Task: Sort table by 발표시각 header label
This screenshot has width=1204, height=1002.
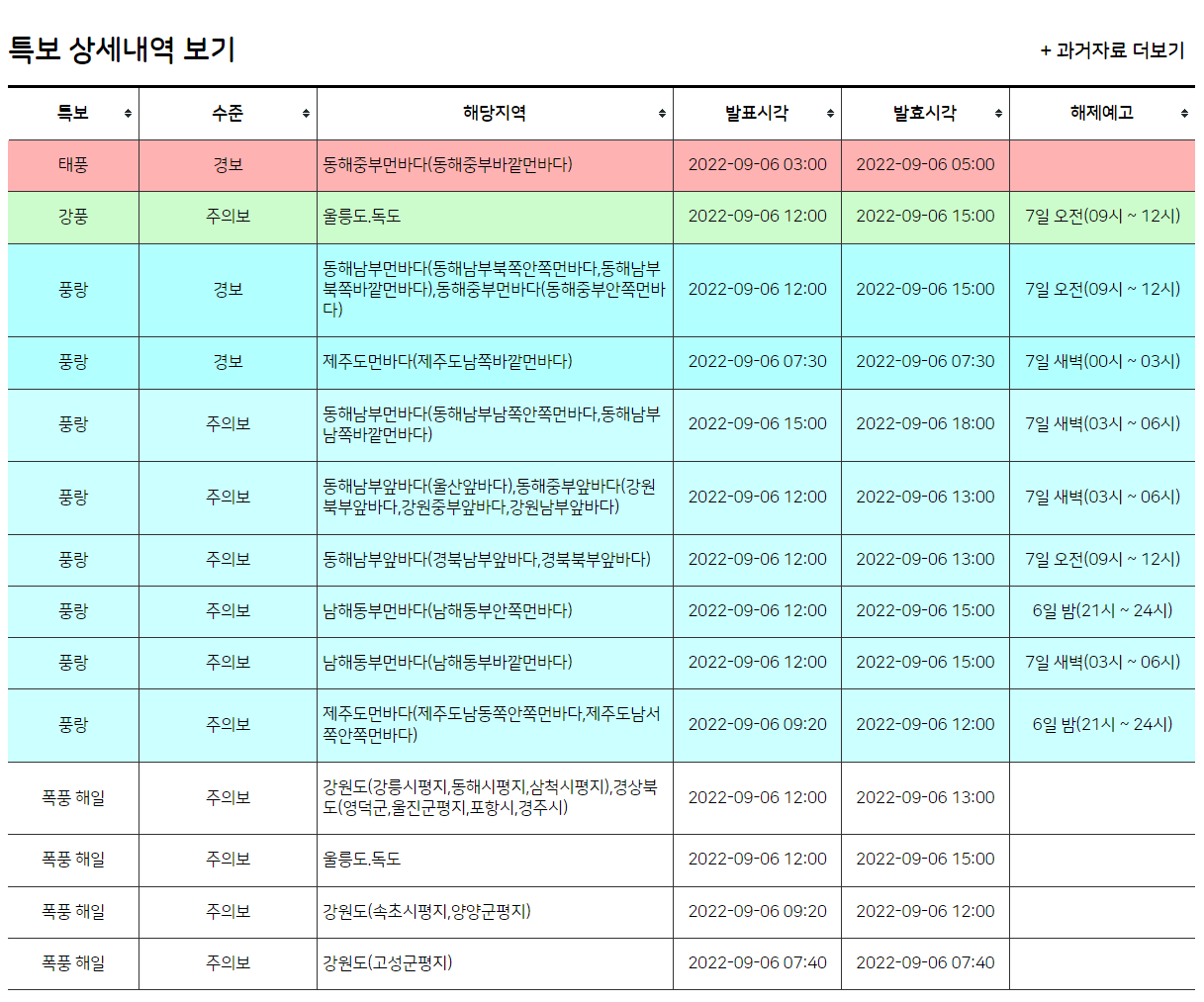Action: [757, 113]
